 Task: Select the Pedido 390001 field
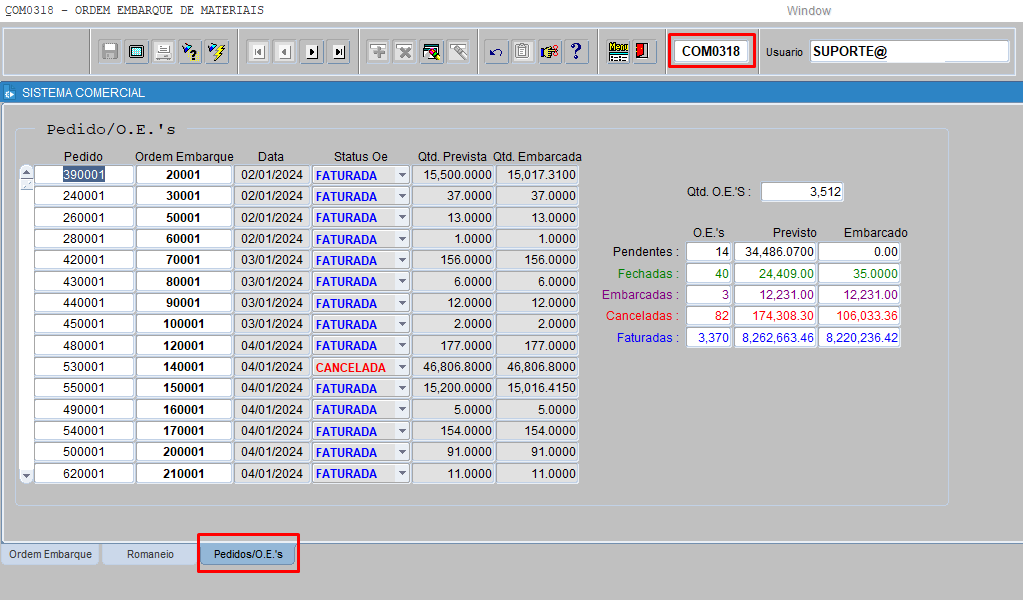click(84, 175)
